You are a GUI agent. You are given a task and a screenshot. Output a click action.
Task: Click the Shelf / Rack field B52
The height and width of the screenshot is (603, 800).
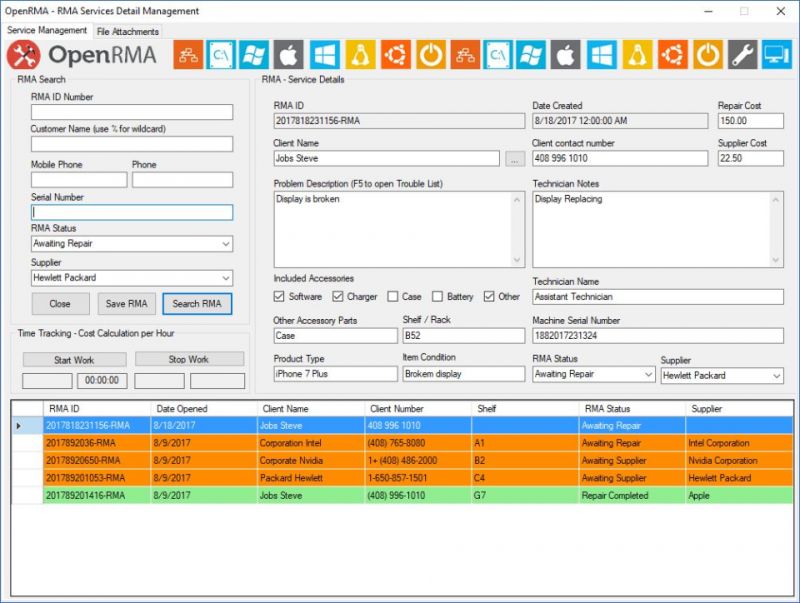tap(463, 336)
